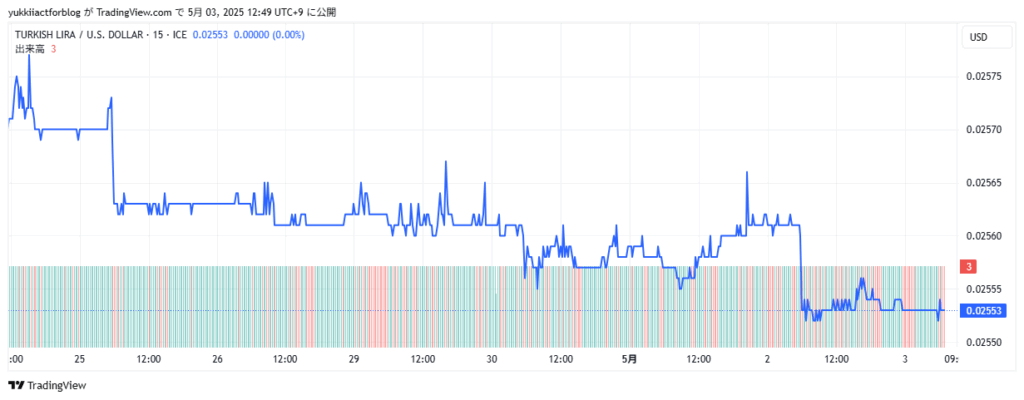Click the 0.02550 price axis label

tap(983, 342)
